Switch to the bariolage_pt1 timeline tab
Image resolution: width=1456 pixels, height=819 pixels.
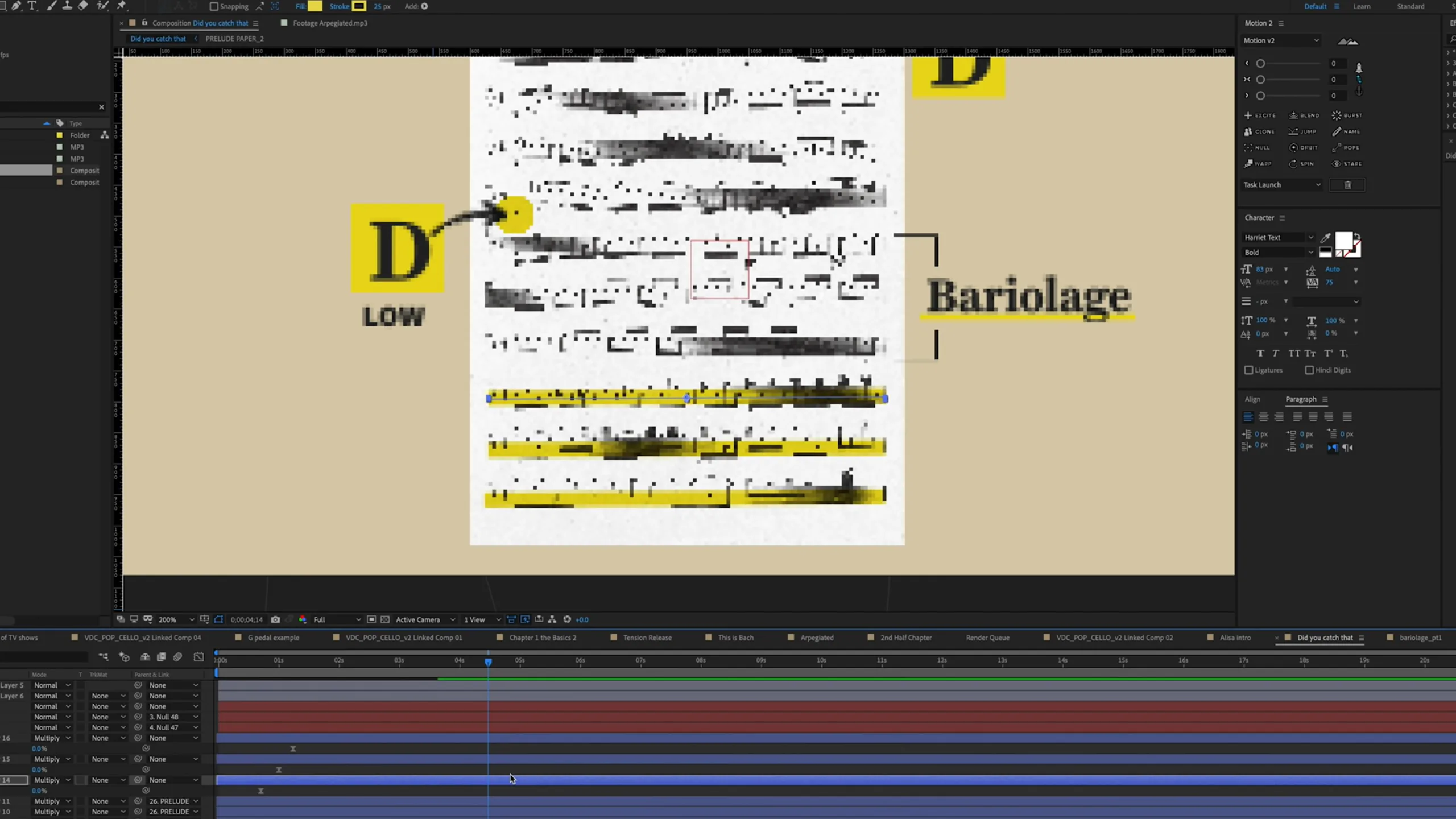pos(1420,638)
